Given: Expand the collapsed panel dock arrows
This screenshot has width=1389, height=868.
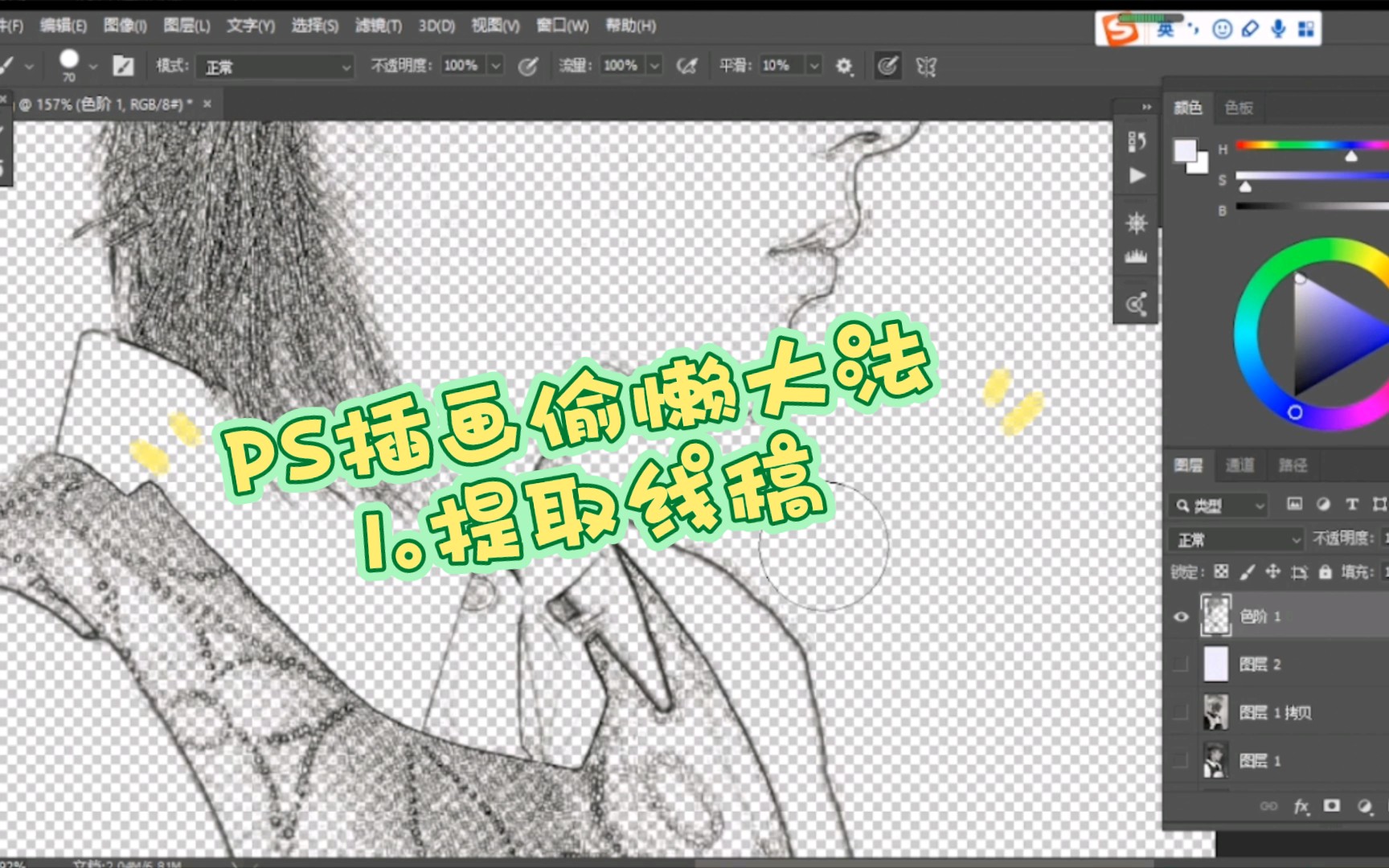Looking at the screenshot, I should coord(1147,107).
